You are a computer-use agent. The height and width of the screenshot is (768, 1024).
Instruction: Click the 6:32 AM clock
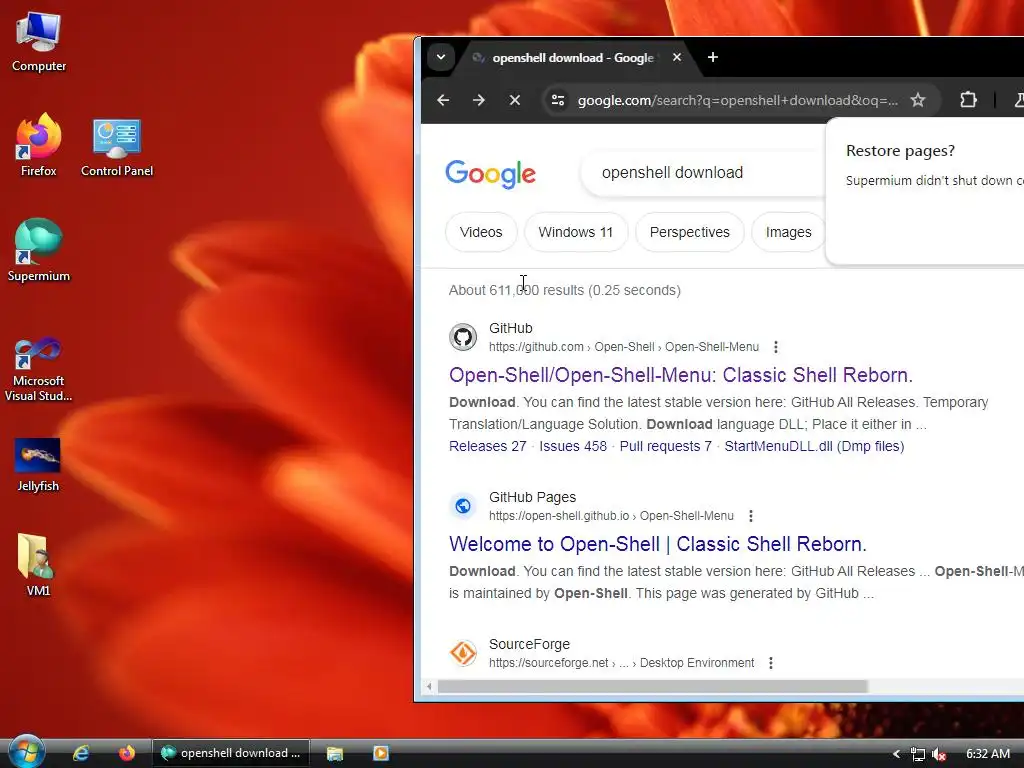tap(987, 754)
